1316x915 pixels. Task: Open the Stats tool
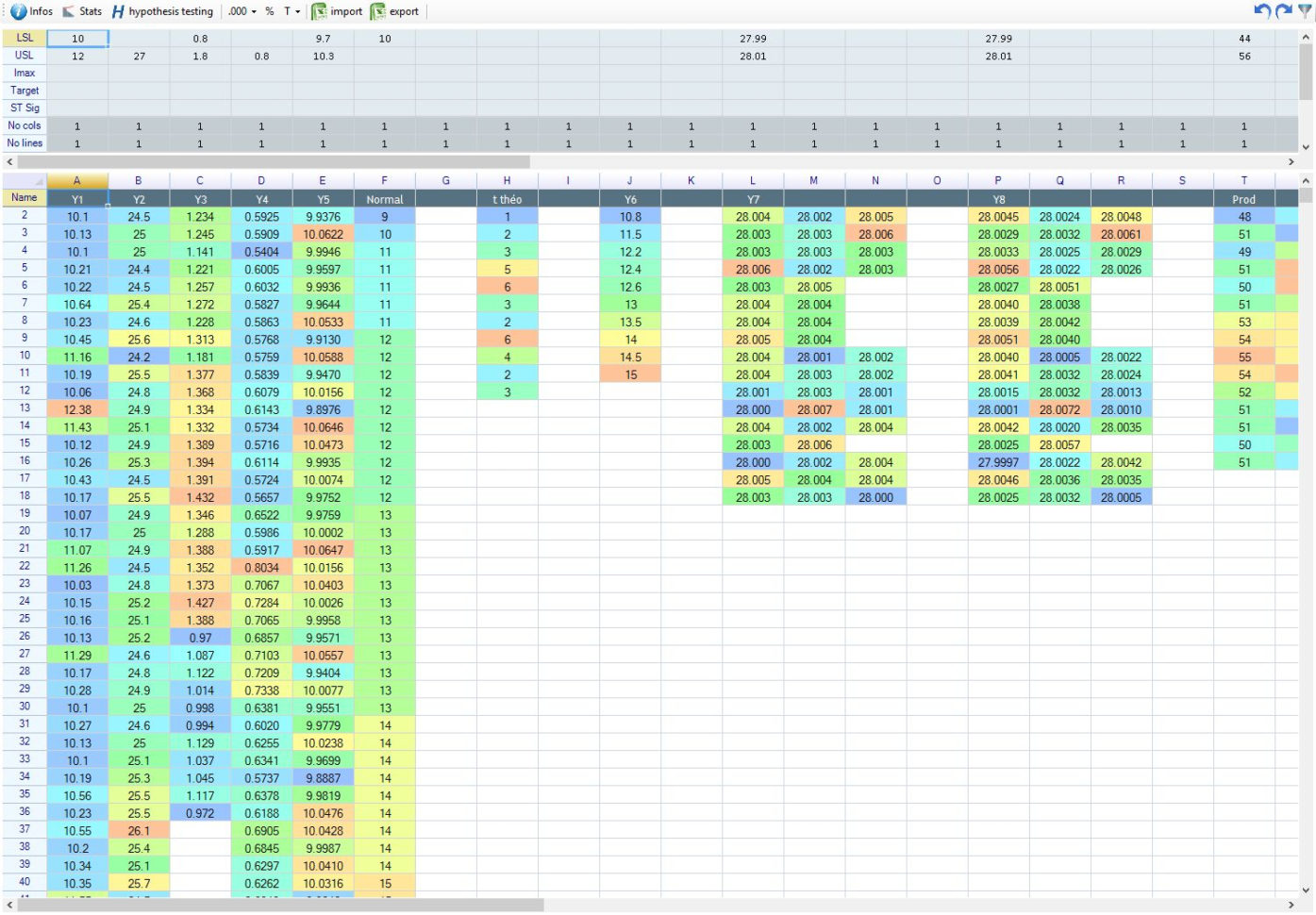click(x=83, y=11)
